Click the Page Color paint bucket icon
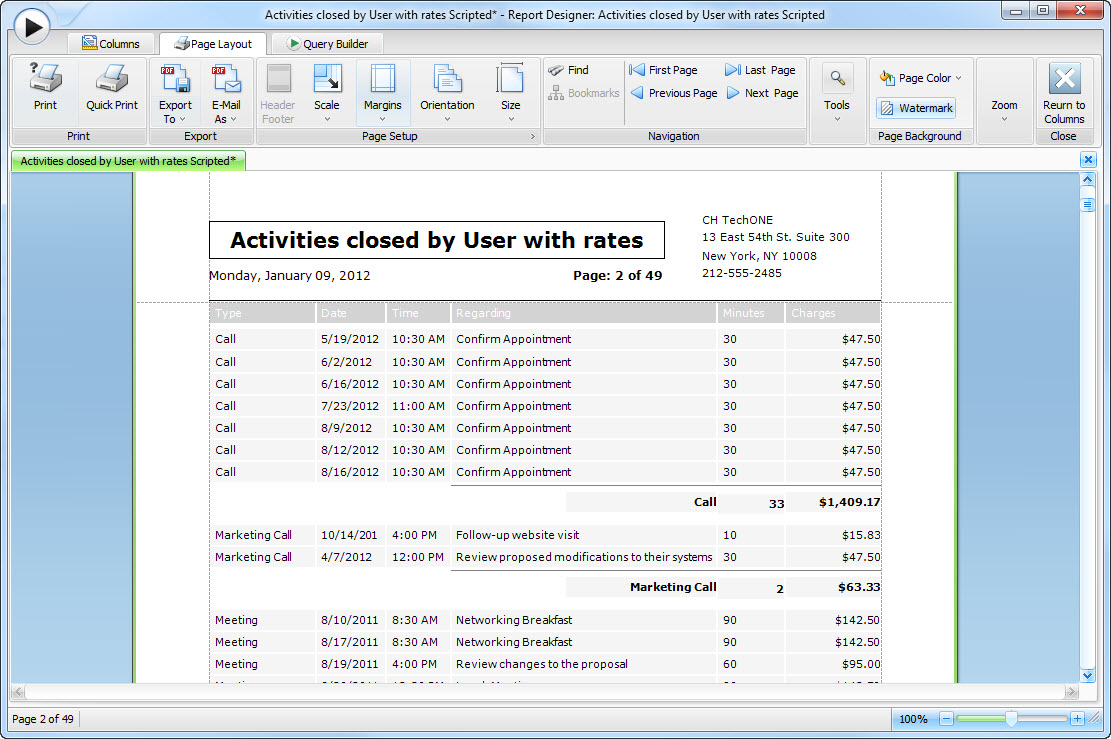The width and height of the screenshot is (1111, 739). [887, 77]
